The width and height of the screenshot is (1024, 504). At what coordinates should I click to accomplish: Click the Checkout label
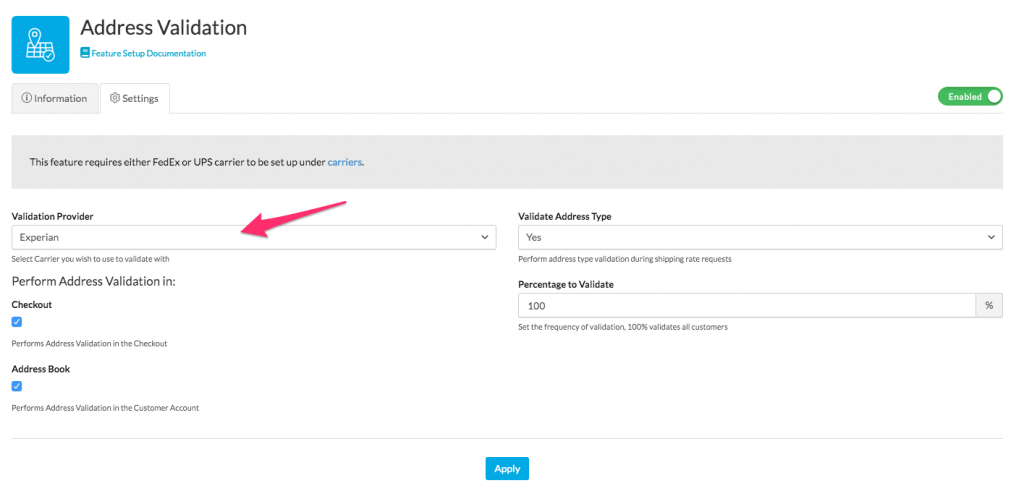pyautogui.click(x=31, y=305)
